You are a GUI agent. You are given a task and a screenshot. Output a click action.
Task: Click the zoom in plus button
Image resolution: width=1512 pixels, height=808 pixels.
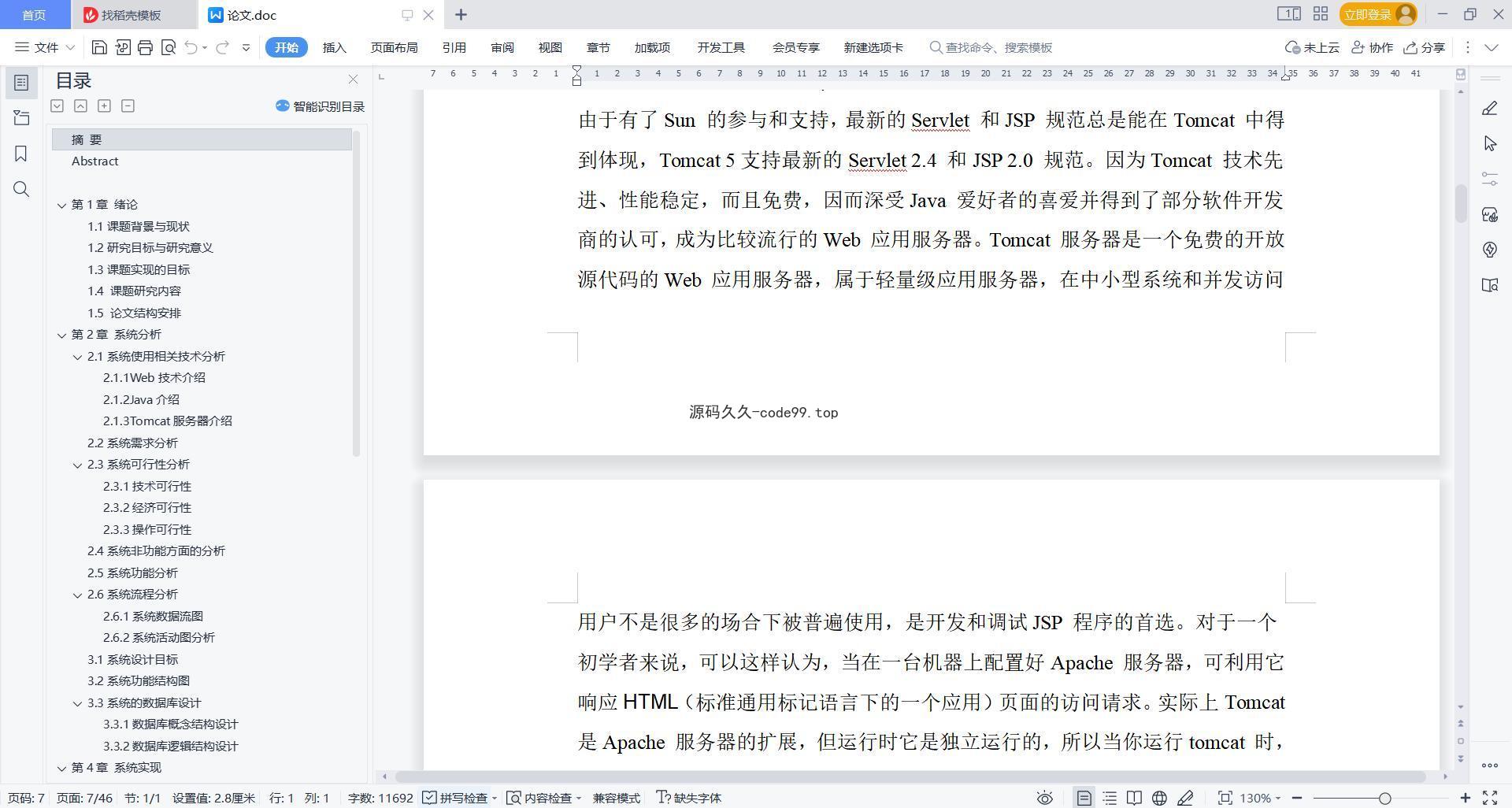[1465, 798]
